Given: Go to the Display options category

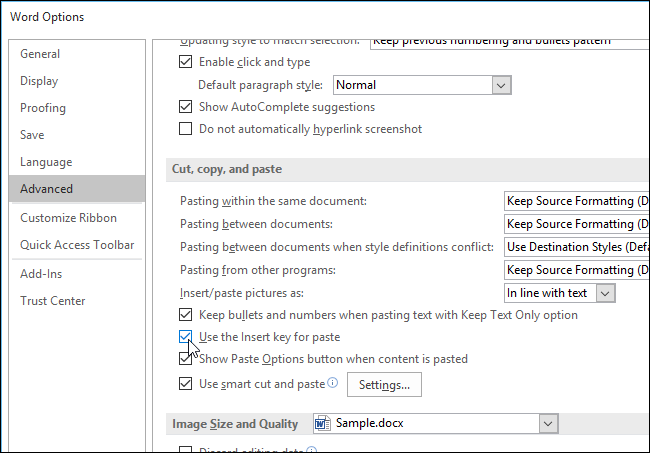Looking at the screenshot, I should click(39, 81).
